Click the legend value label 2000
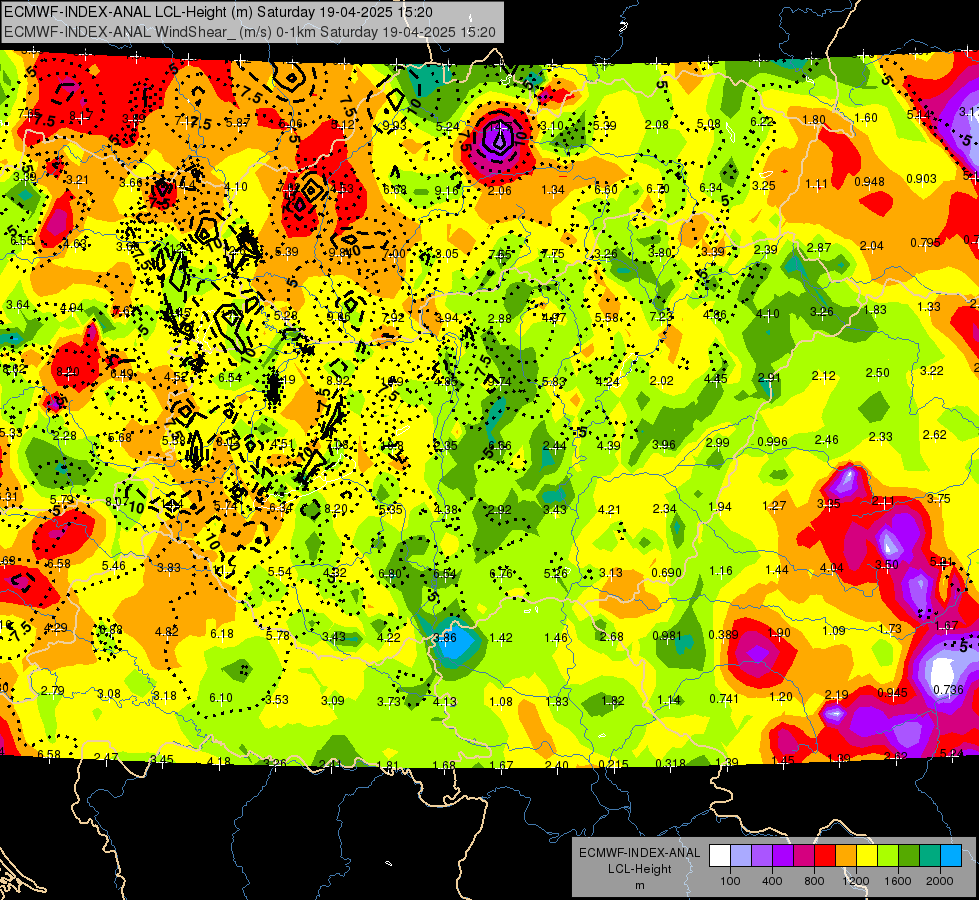This screenshot has width=979, height=900. point(940,881)
